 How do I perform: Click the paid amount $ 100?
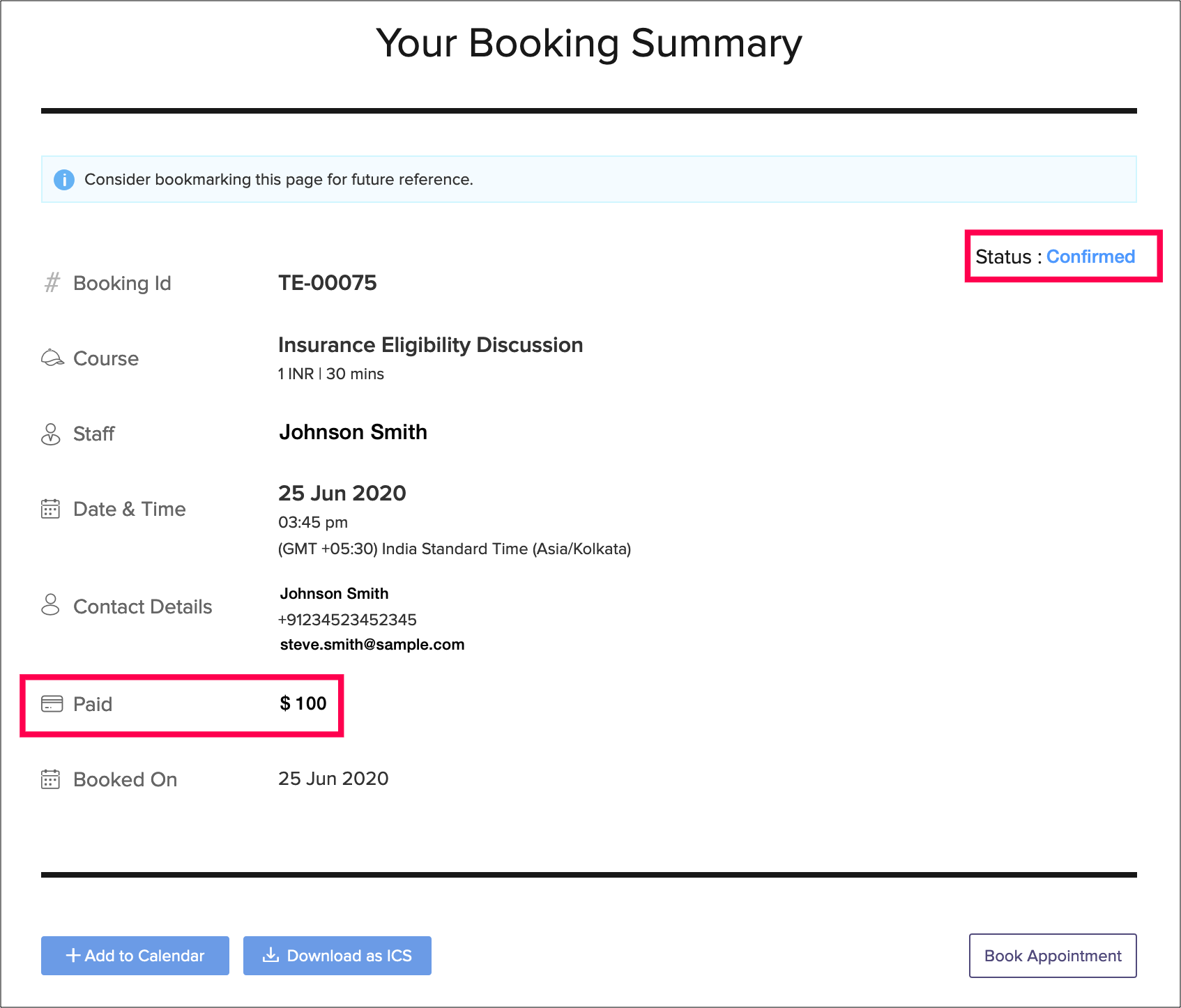(x=303, y=703)
